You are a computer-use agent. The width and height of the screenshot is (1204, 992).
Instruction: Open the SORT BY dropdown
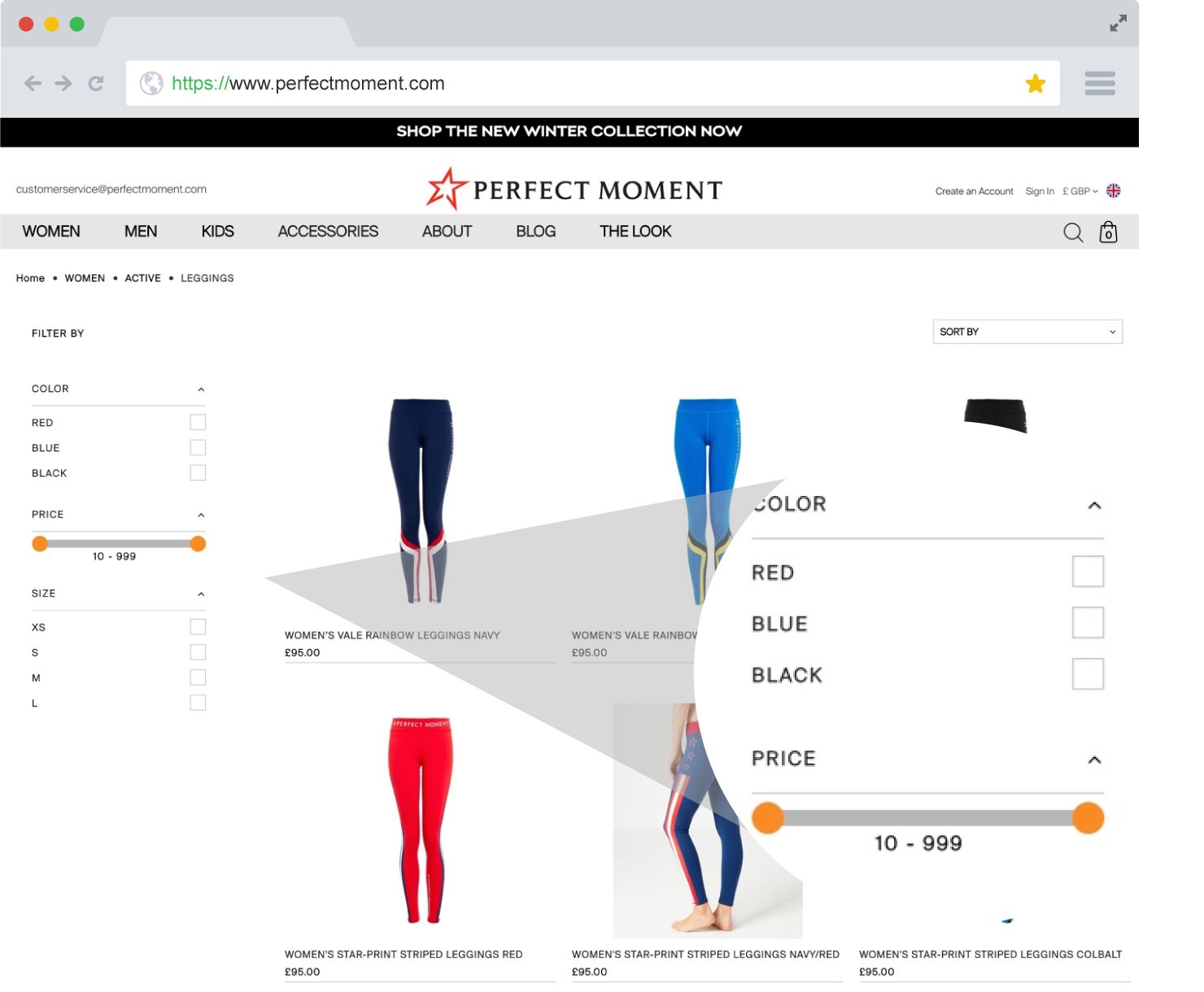coord(1027,332)
